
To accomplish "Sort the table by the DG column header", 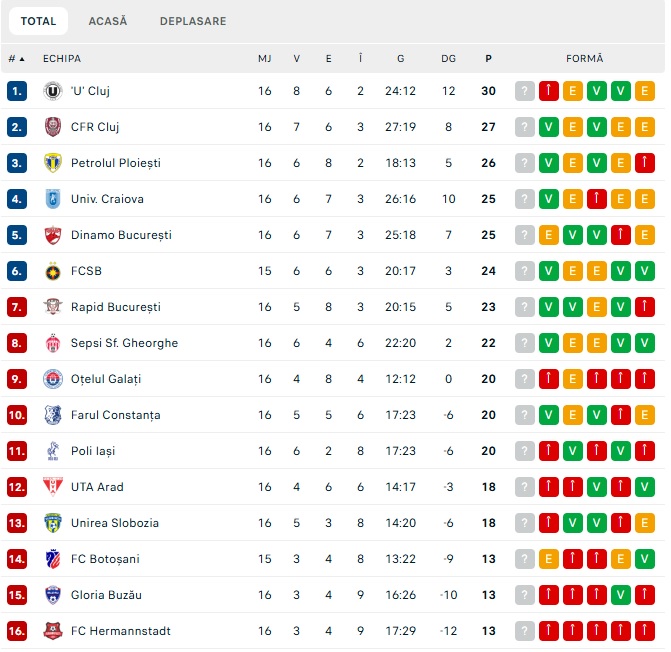I will pyautogui.click(x=448, y=59).
